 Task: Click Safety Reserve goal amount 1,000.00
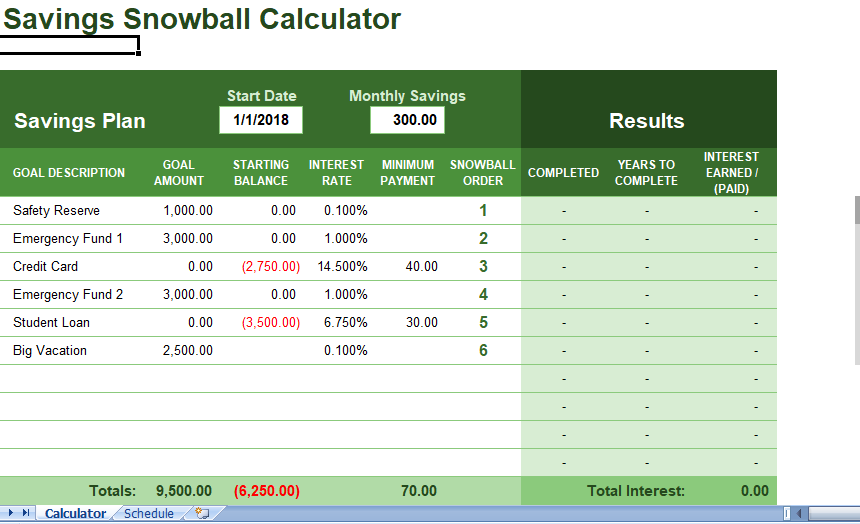(188, 211)
